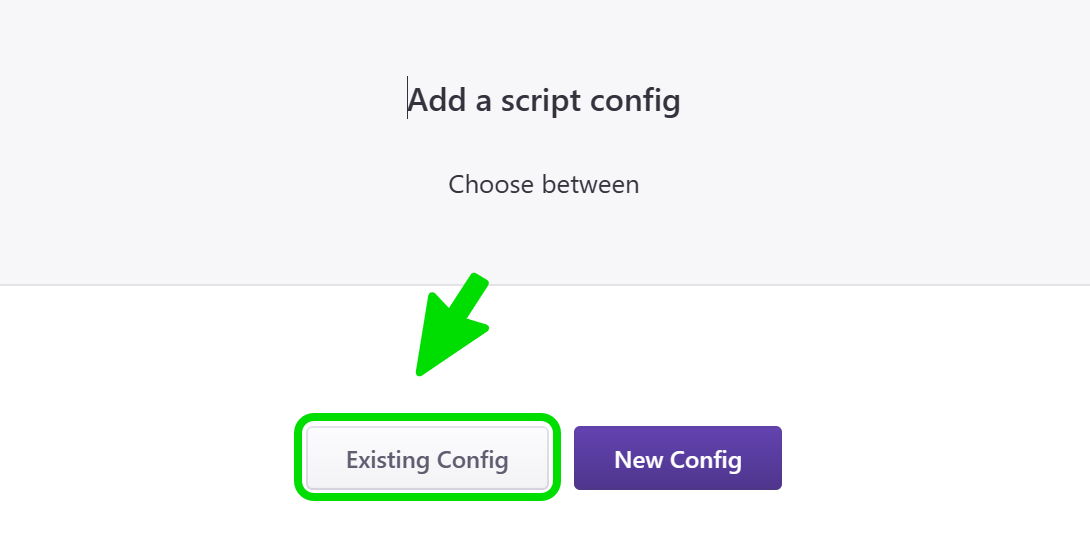Click the word "Existing" on the gray button
Image resolution: width=1090 pixels, height=560 pixels.
coord(388,460)
